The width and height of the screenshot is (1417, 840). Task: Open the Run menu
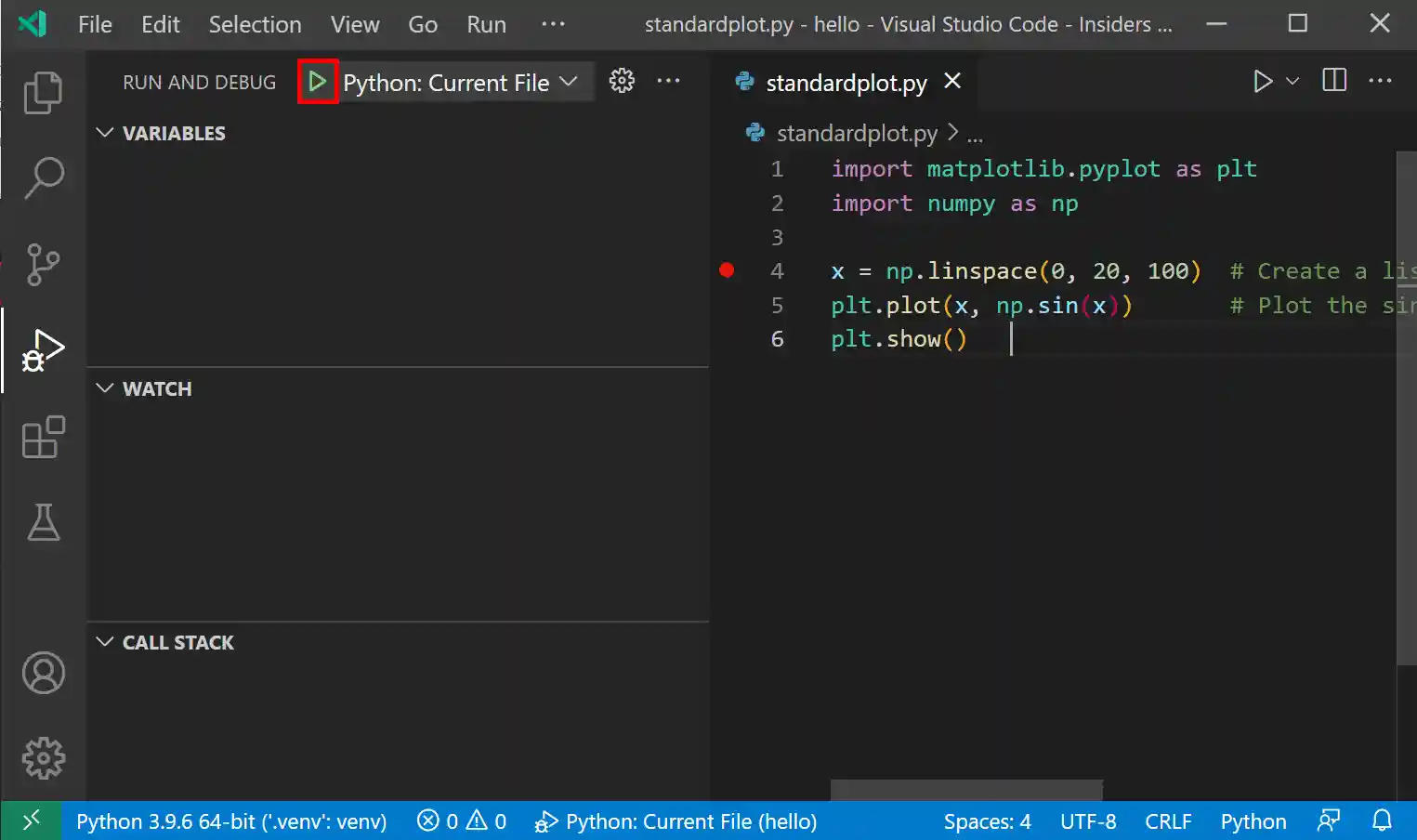pyautogui.click(x=486, y=24)
